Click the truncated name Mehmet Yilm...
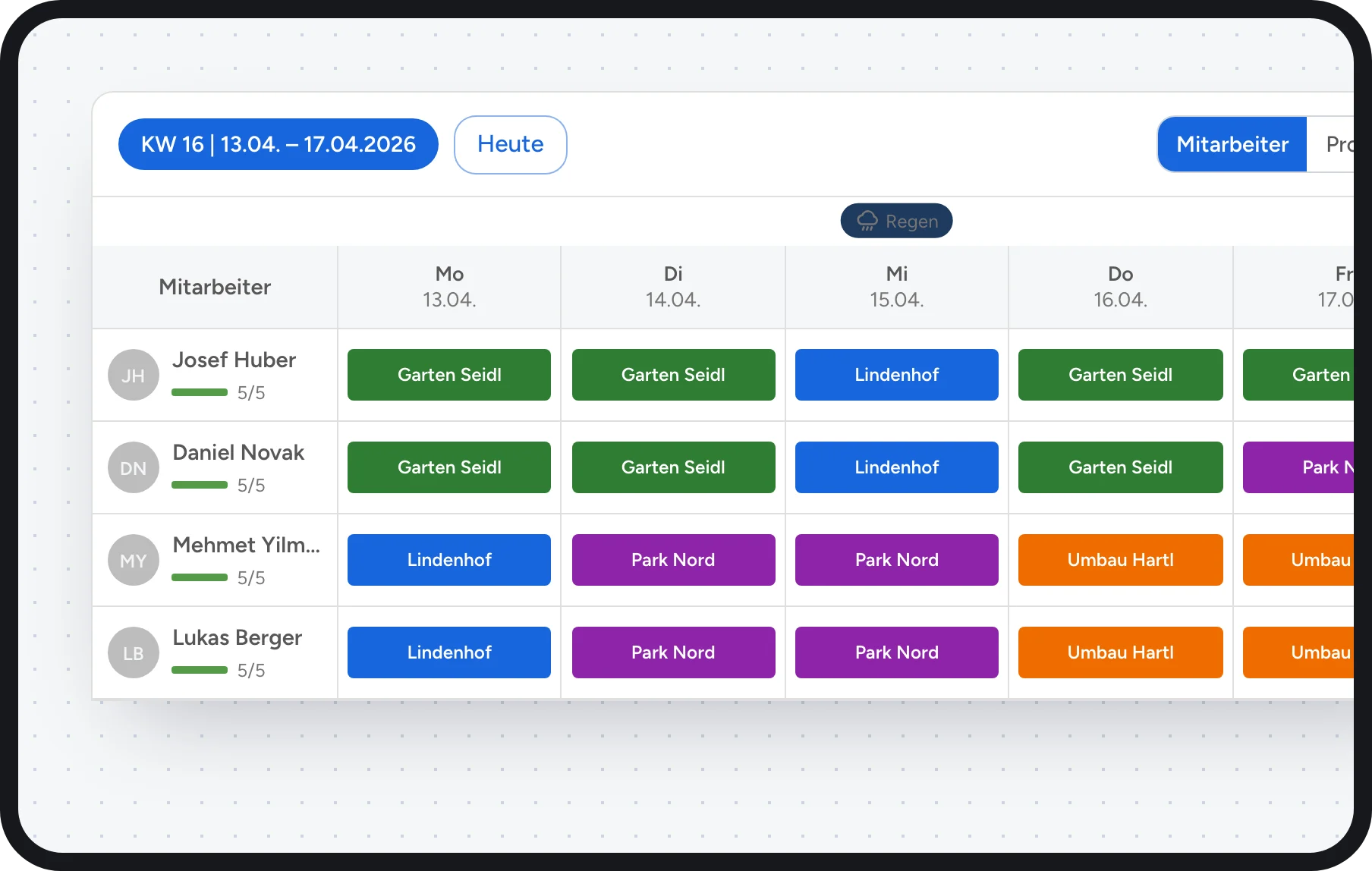1372x871 pixels. tap(247, 545)
